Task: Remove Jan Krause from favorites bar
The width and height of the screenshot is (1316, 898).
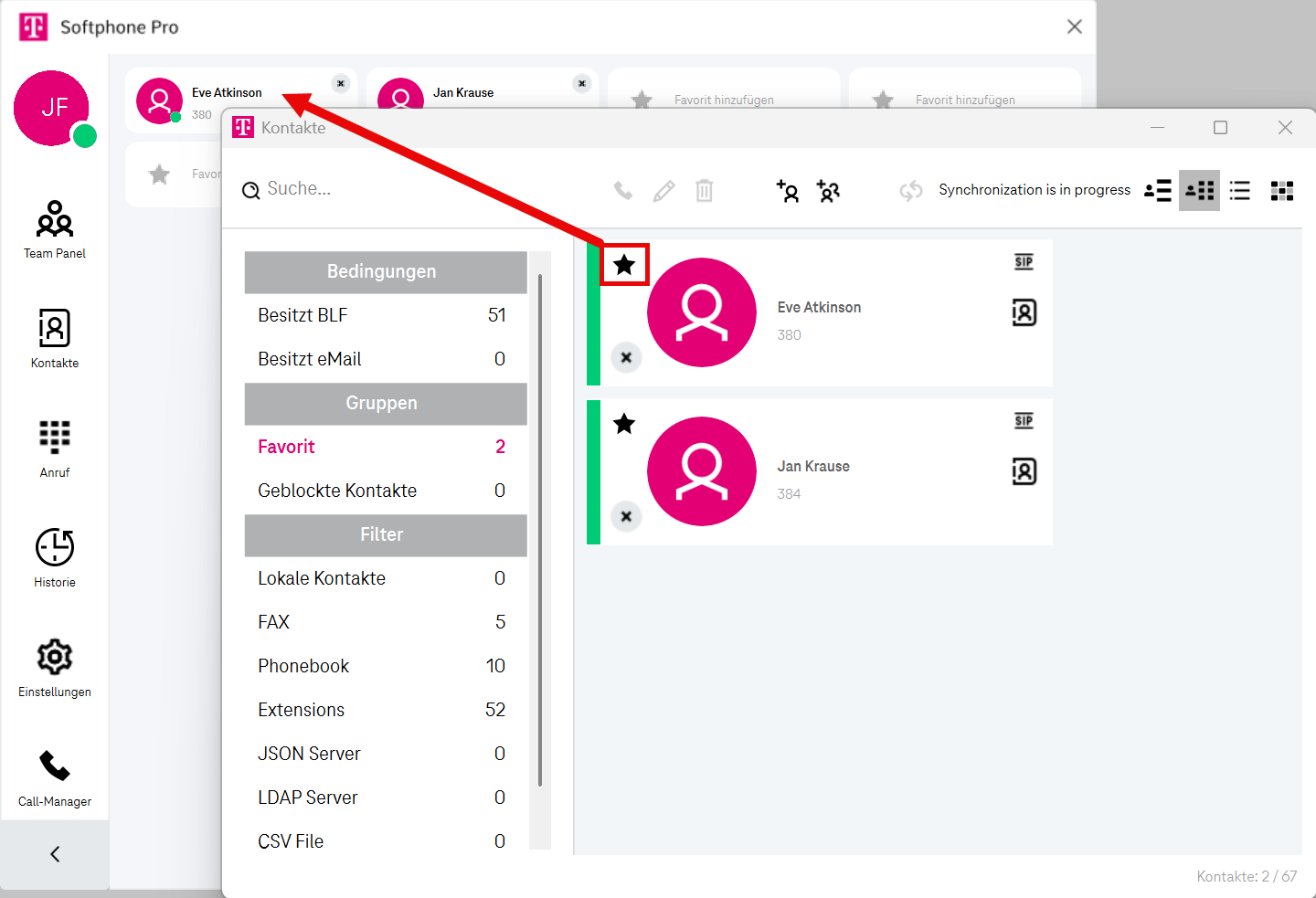Action: point(582,84)
